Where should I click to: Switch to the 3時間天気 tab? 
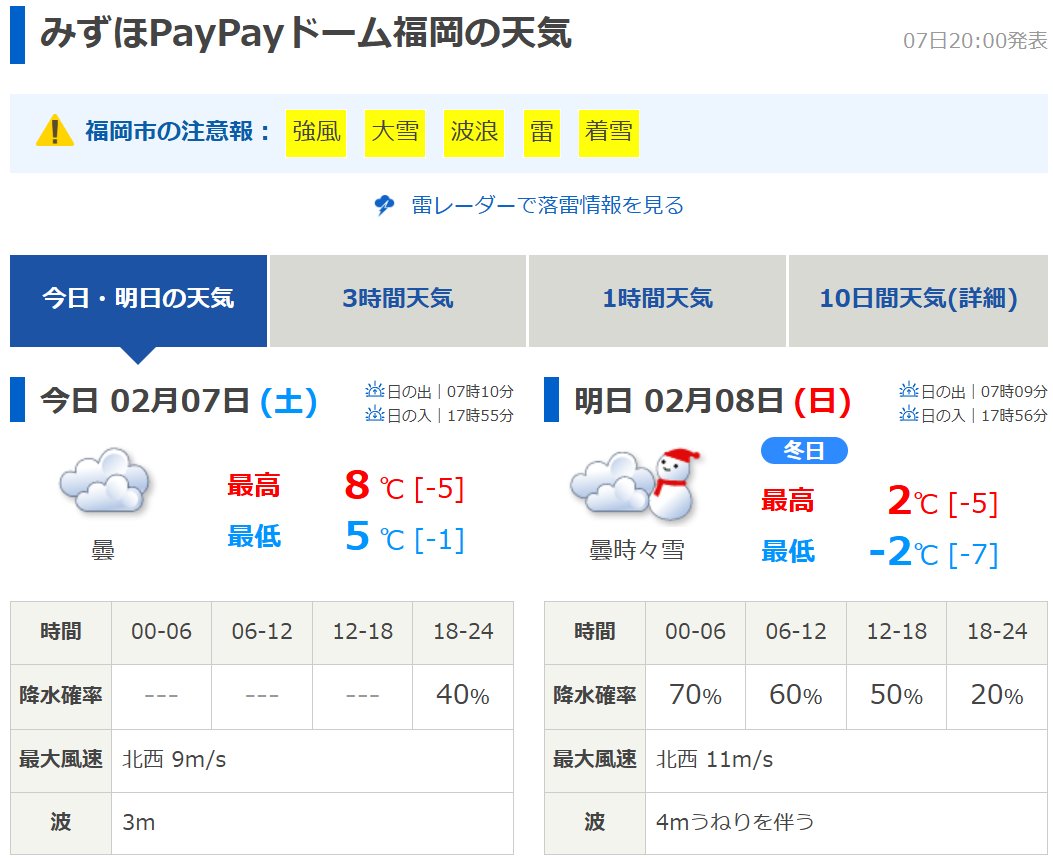398,301
